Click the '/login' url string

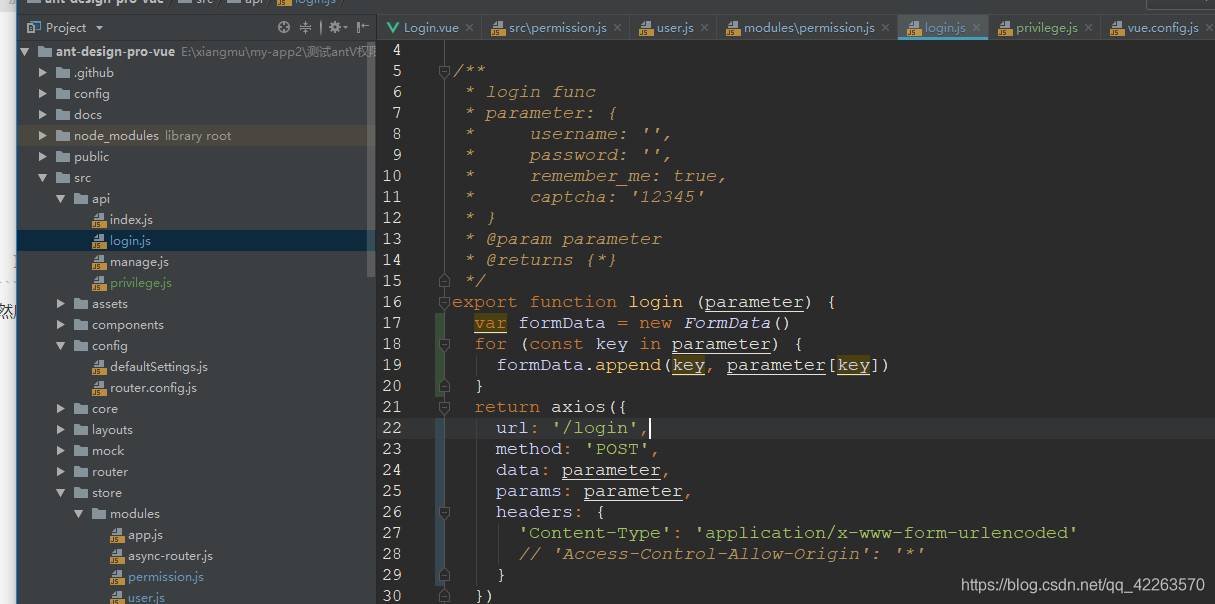click(x=596, y=428)
